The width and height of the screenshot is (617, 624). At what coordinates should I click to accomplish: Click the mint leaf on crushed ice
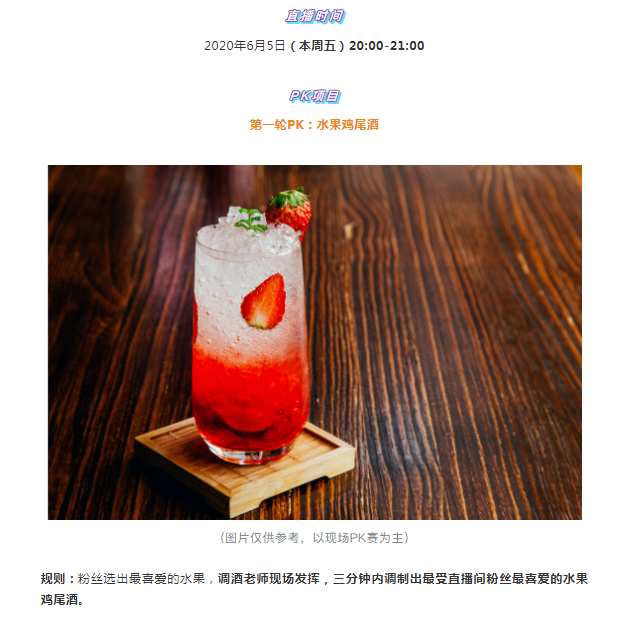pyautogui.click(x=251, y=220)
